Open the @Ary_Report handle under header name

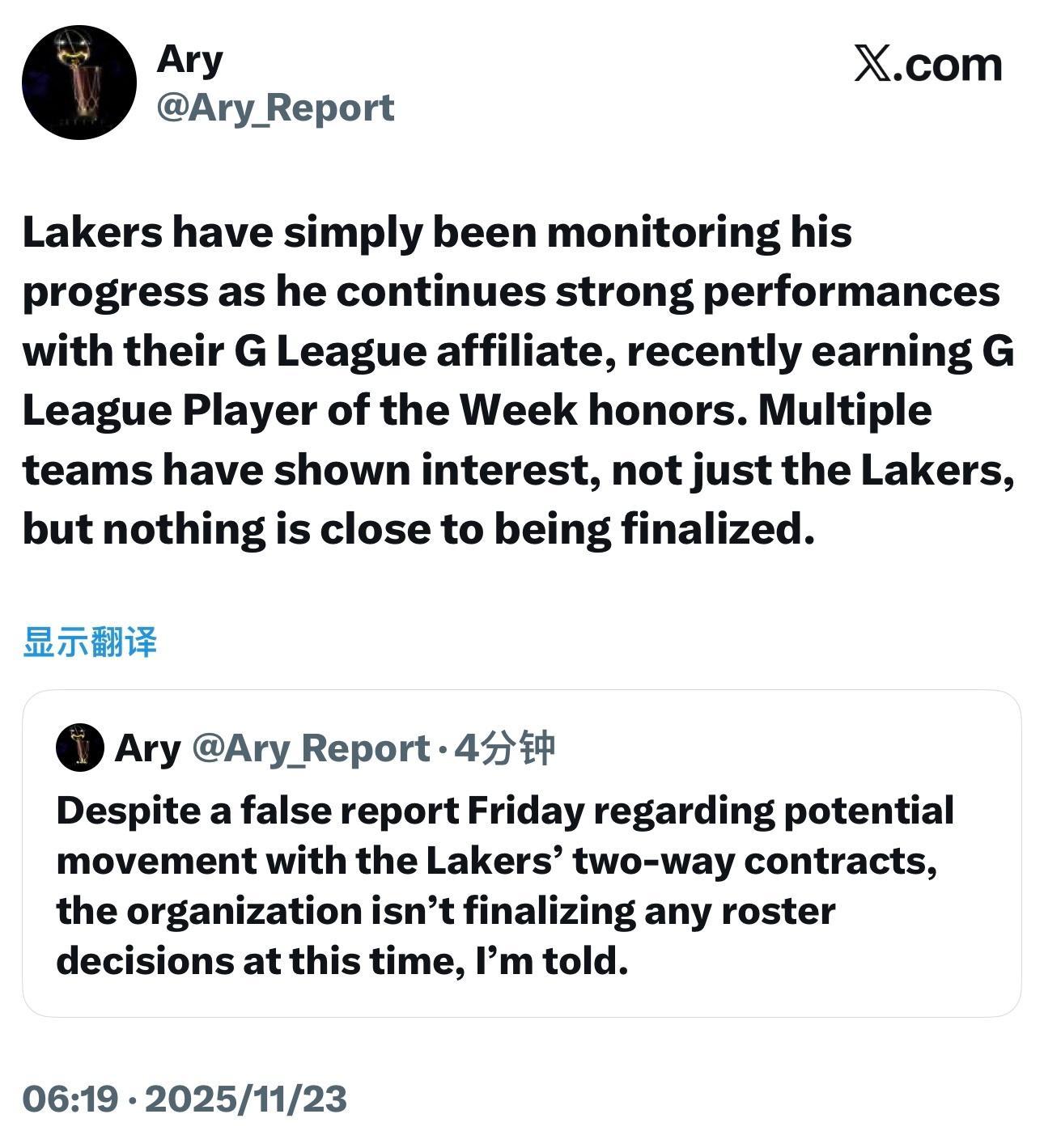(275, 108)
